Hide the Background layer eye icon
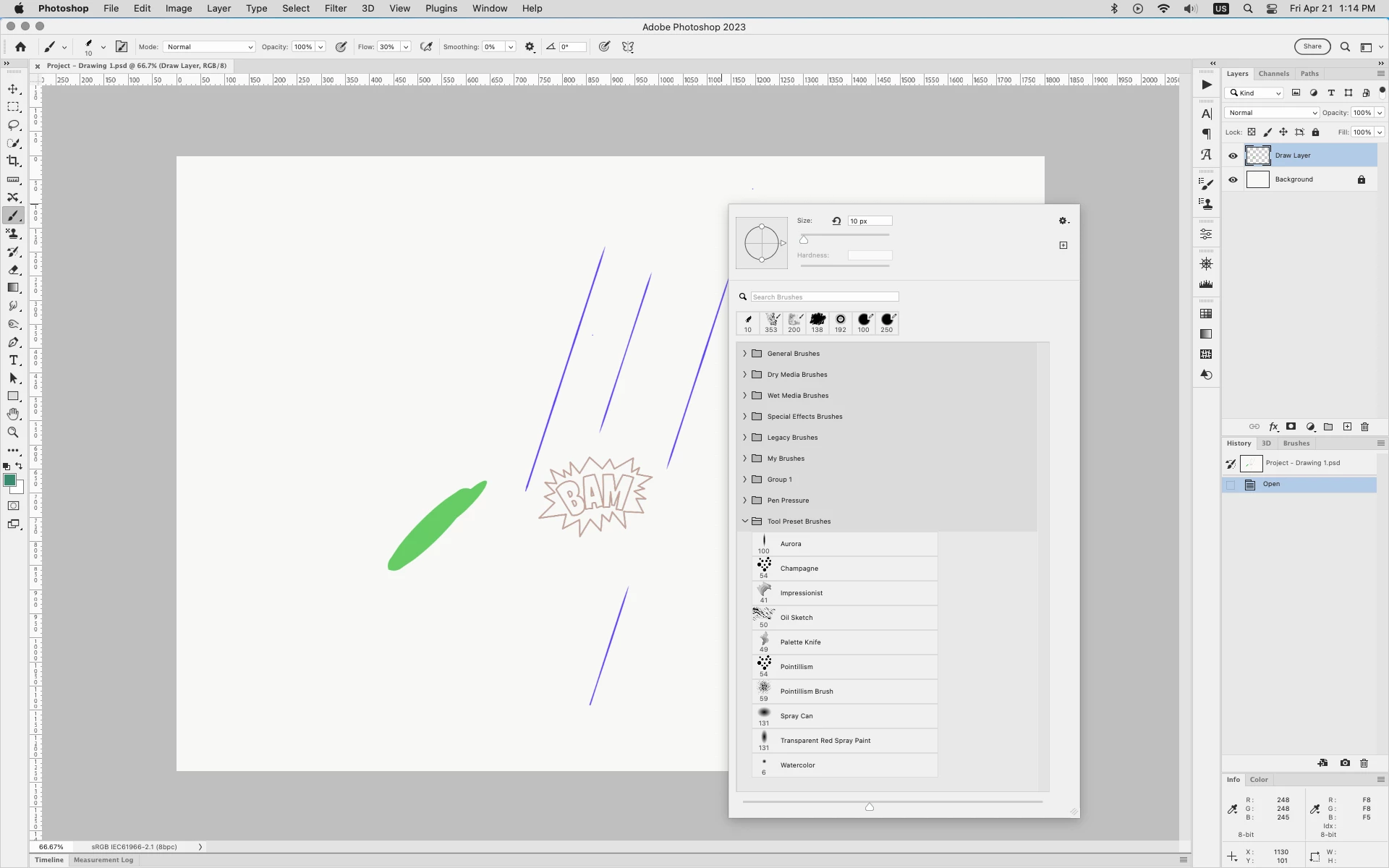This screenshot has height=868, width=1389. (1233, 179)
